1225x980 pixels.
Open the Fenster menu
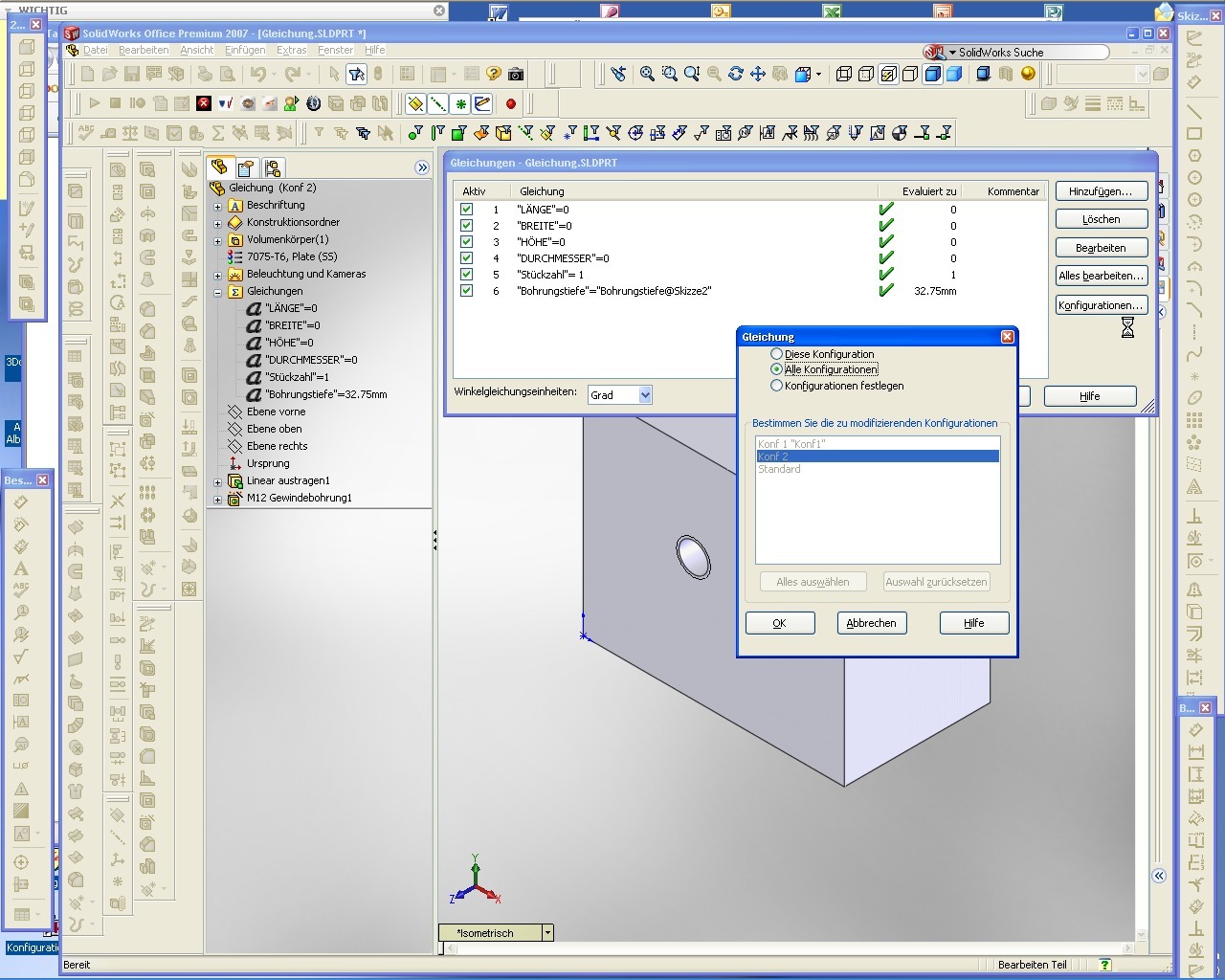pos(335,50)
